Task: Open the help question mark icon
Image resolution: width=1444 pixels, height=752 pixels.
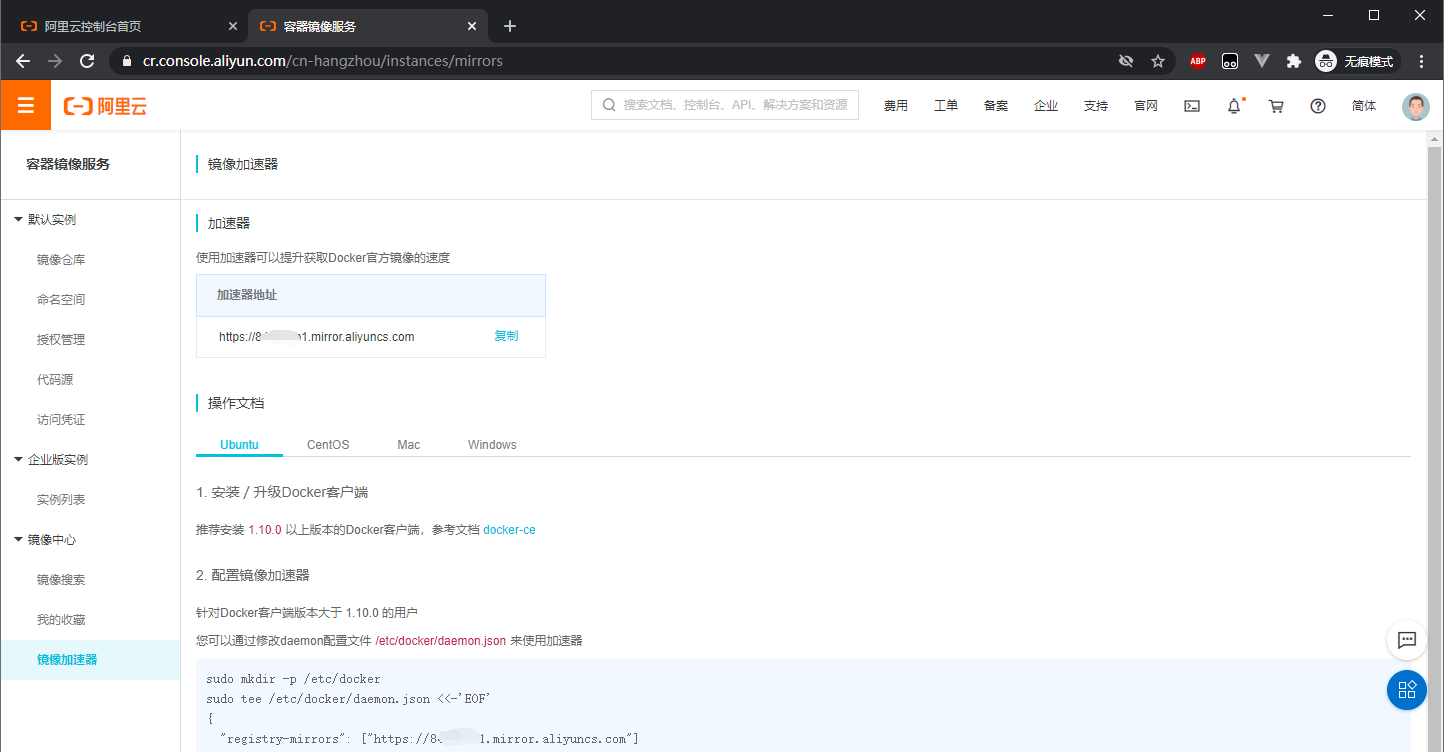Action: 1318,106
